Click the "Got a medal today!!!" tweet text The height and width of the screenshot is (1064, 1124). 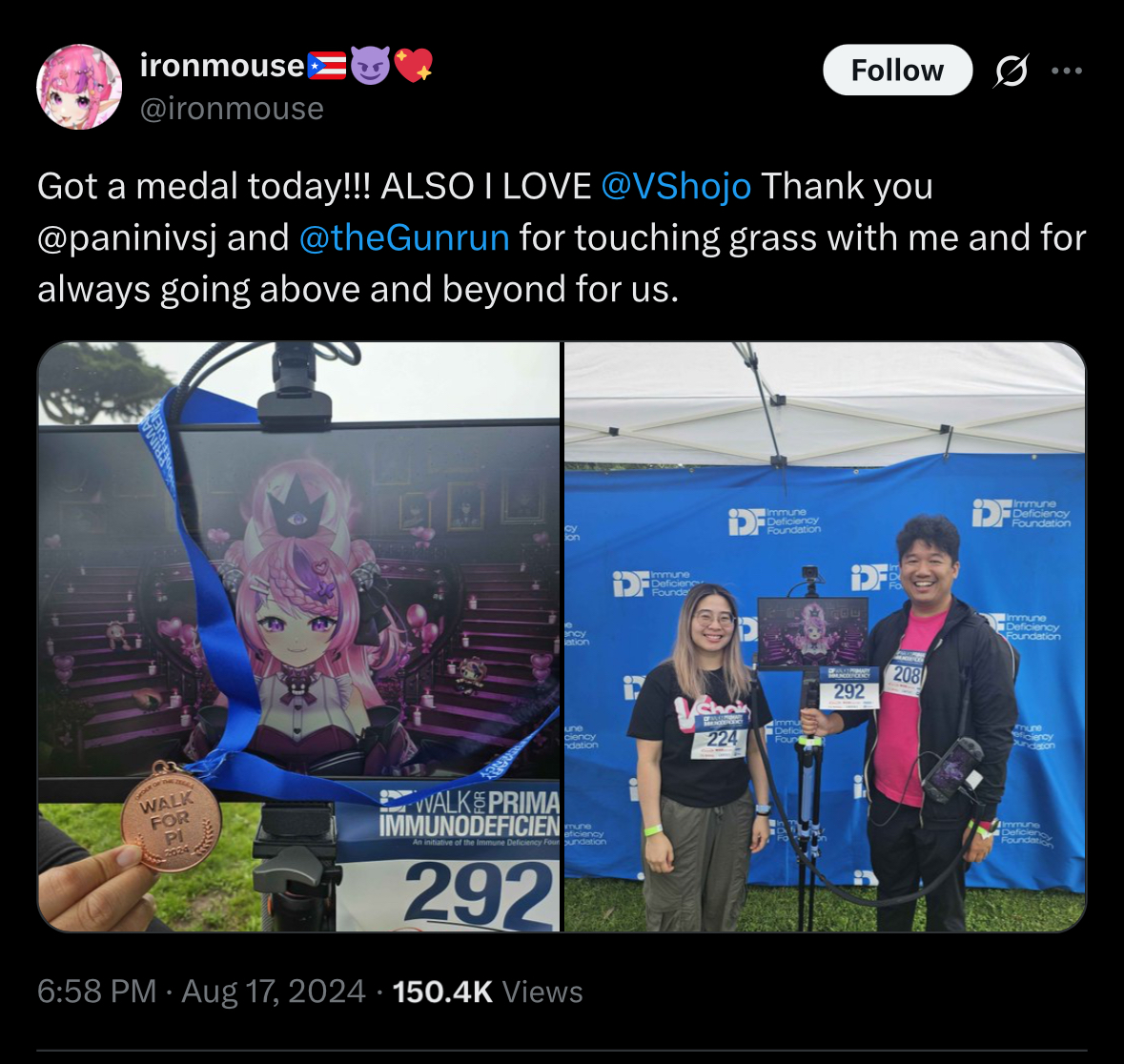point(204,187)
